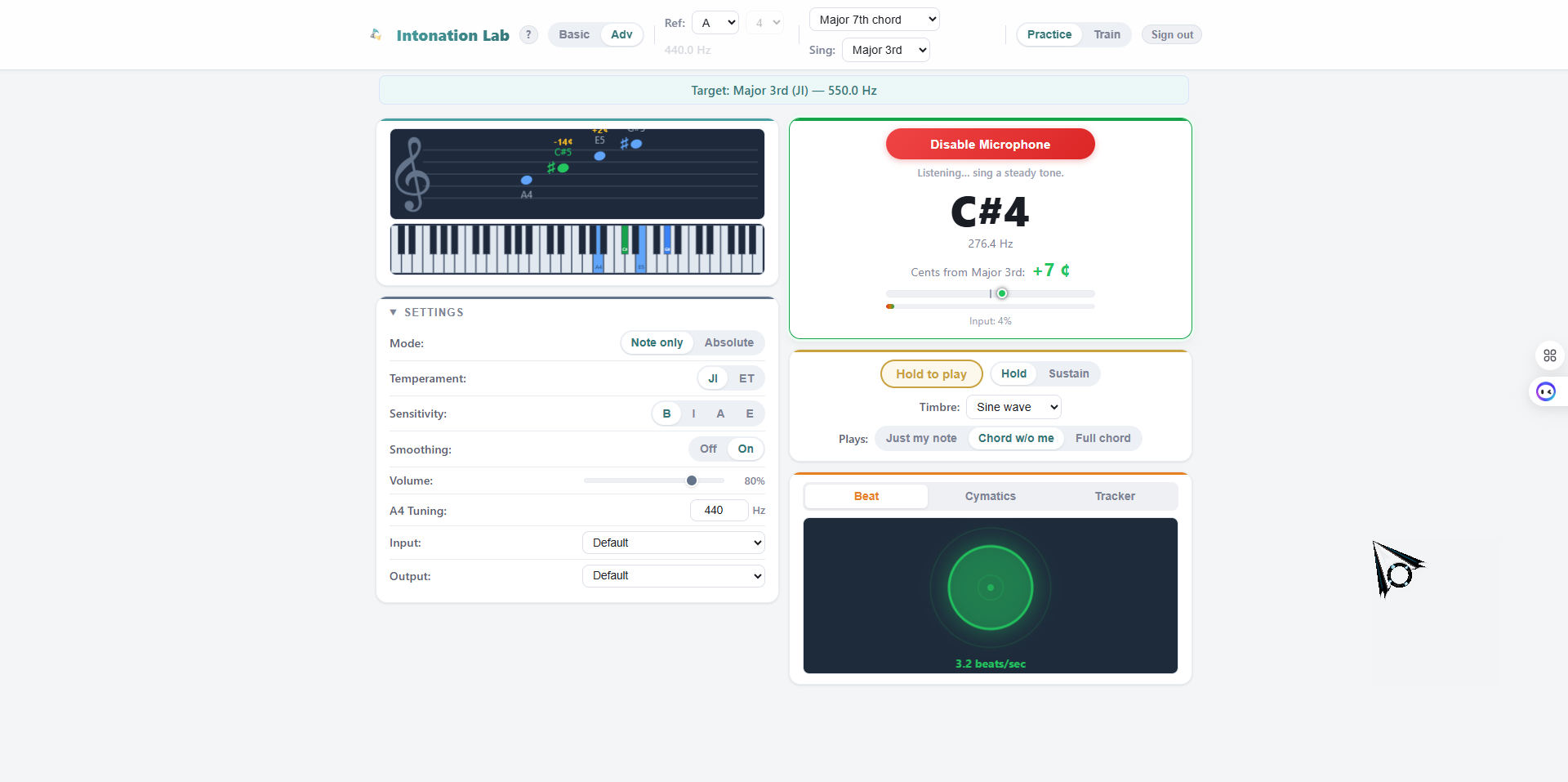Click the green beat visualizer circle
The width and height of the screenshot is (1568, 782).
click(x=990, y=588)
